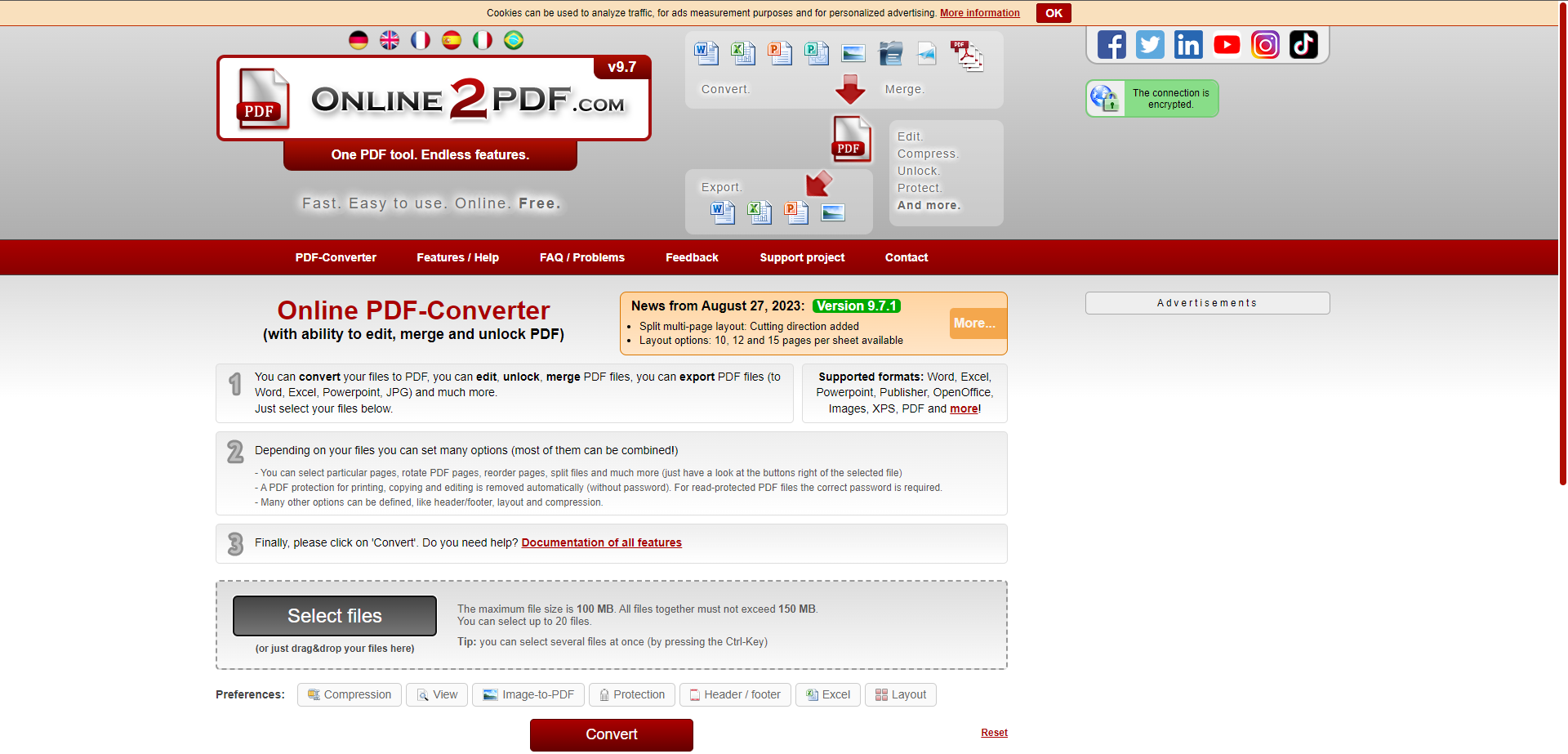The image size is (1568, 754).
Task: Click the German flag language icon
Action: (359, 40)
